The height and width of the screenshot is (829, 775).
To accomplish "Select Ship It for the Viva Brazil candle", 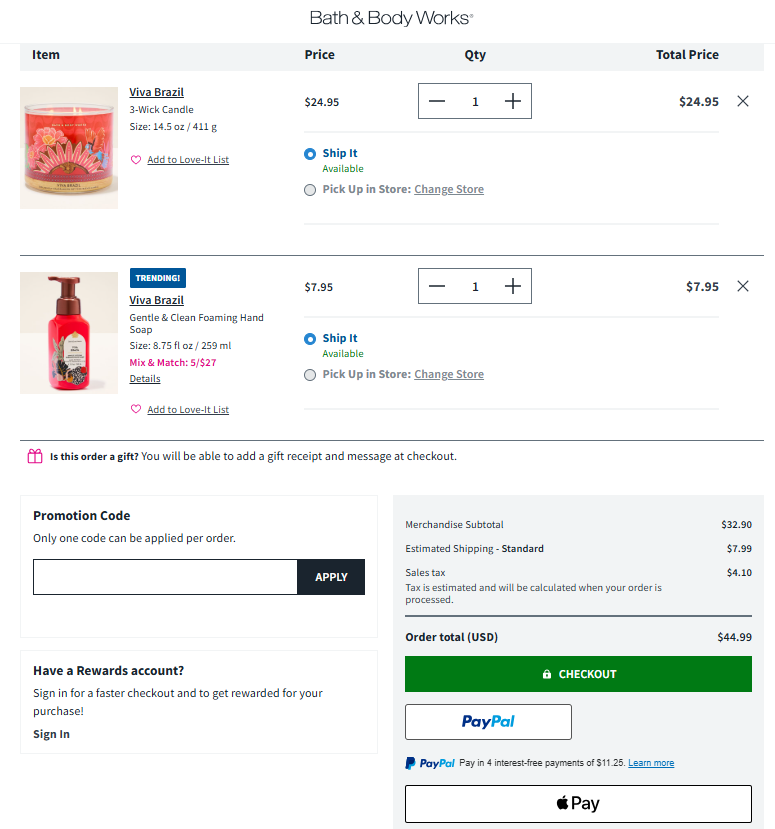I will point(310,154).
